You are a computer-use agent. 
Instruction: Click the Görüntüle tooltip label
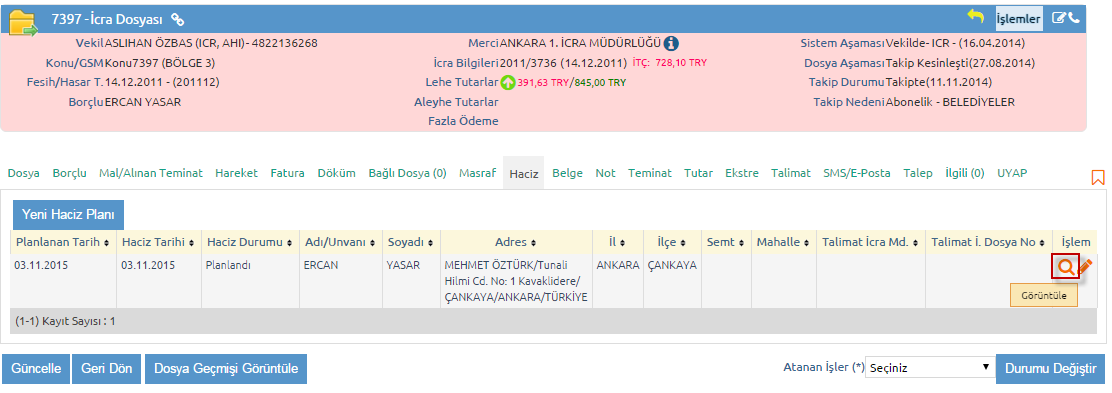[1044, 295]
